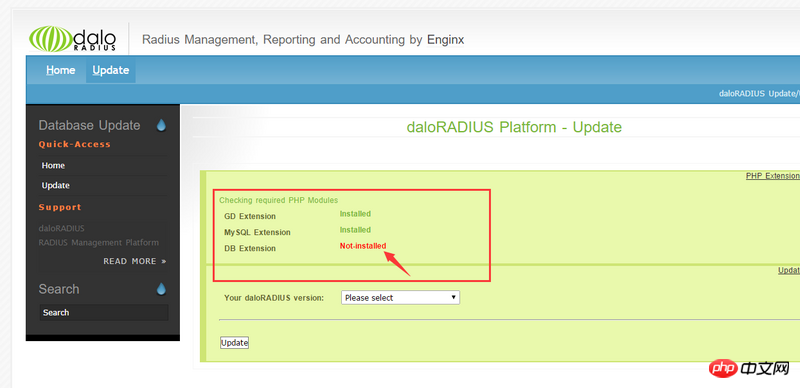Click the RADIUS Management Platform text link

(x=99, y=242)
